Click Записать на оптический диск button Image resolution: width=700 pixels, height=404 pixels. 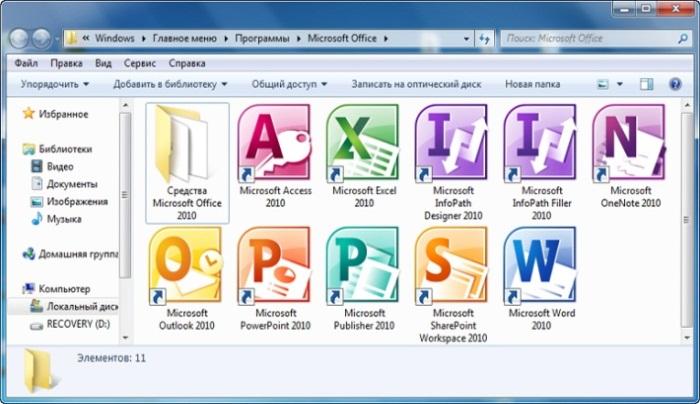(x=417, y=85)
